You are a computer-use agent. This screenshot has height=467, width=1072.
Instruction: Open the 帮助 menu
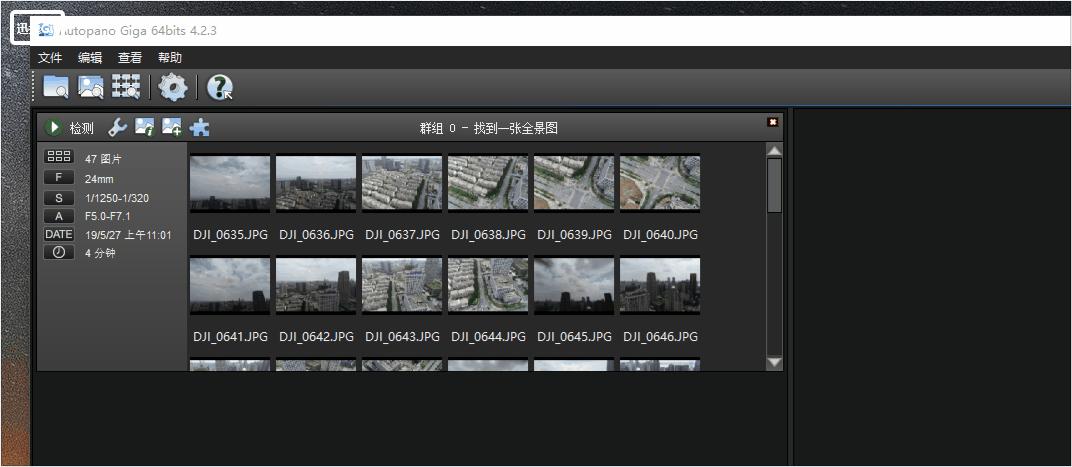click(170, 57)
